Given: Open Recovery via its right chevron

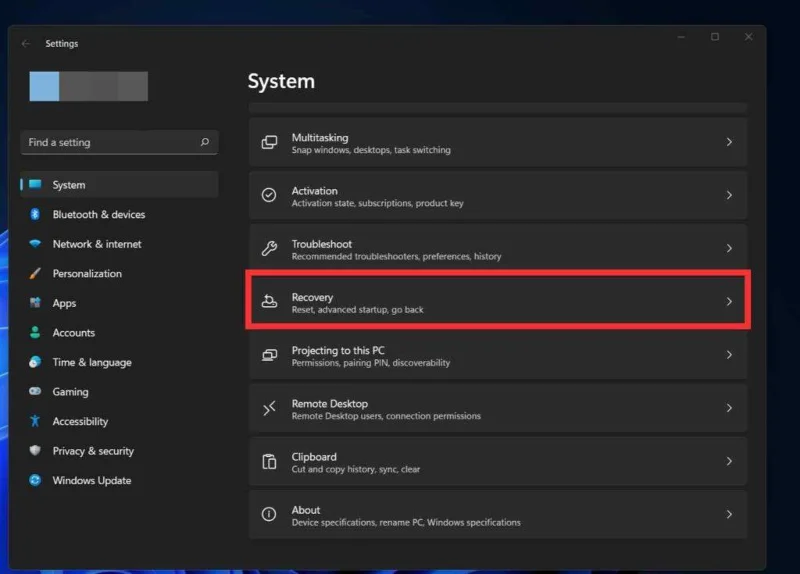Looking at the screenshot, I should point(730,302).
